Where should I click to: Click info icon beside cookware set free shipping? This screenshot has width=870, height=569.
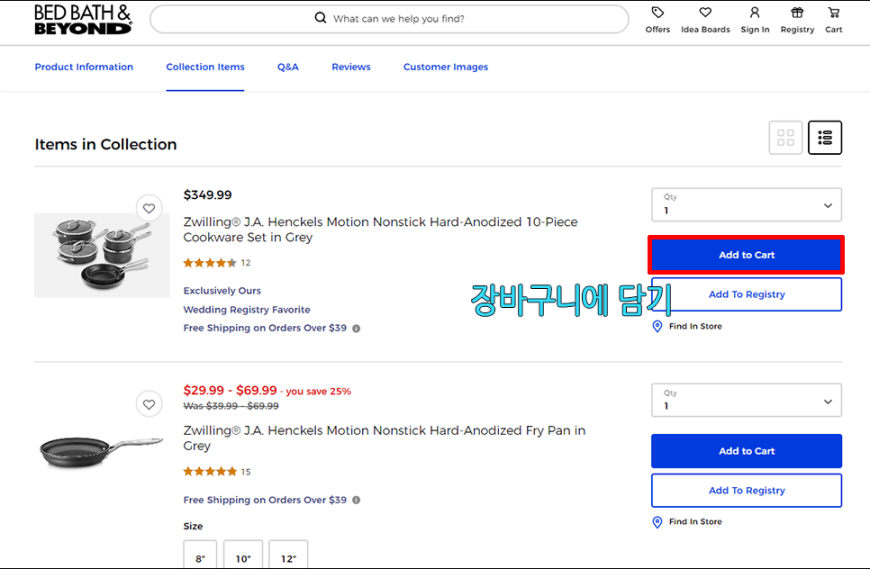[356, 328]
